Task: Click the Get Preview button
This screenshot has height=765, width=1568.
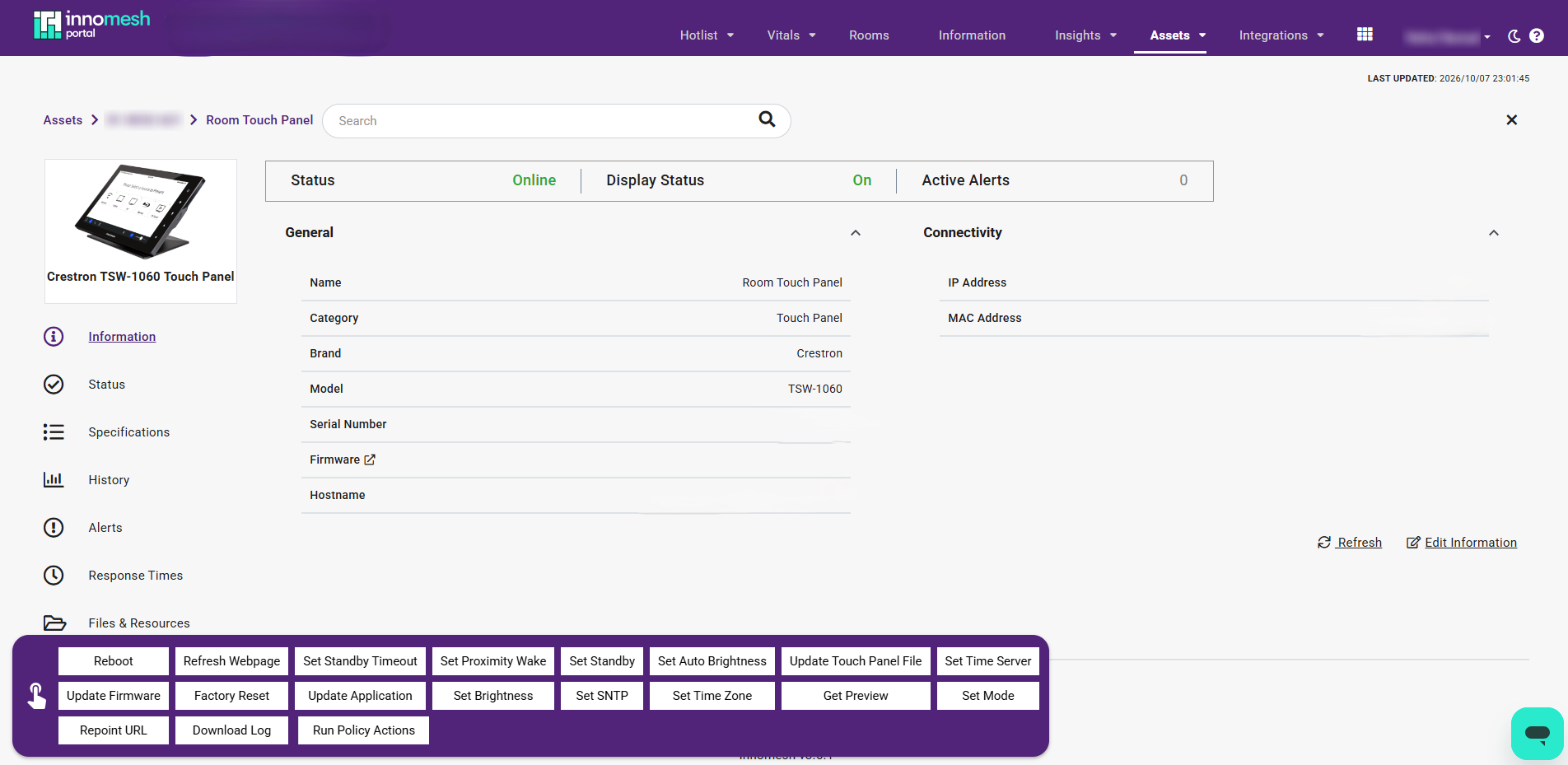Action: (856, 696)
